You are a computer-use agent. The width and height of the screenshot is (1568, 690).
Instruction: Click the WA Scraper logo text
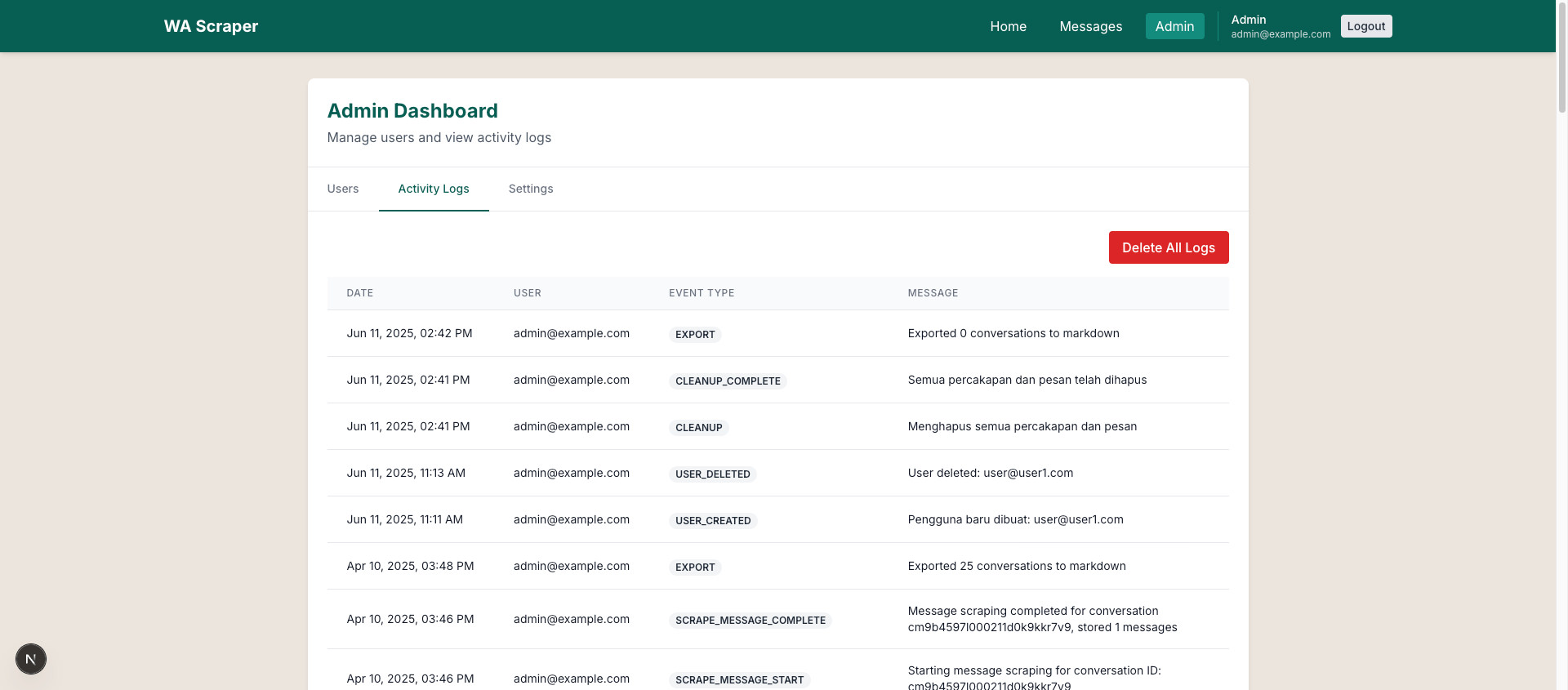(211, 26)
